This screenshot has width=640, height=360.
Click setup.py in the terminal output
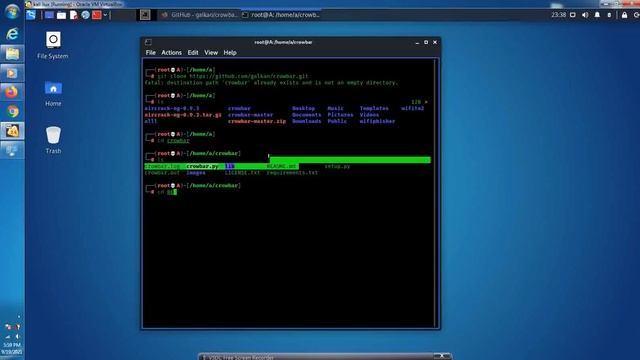pos(337,167)
